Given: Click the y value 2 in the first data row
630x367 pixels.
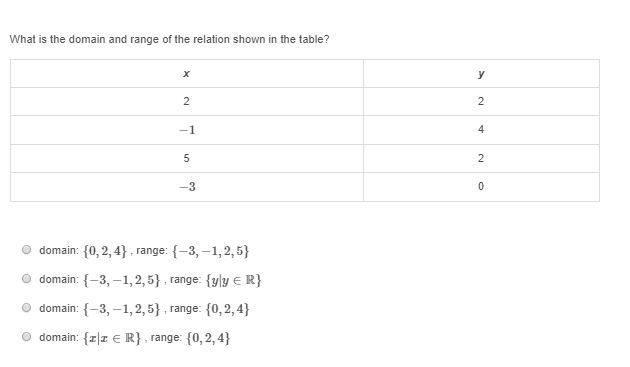Looking at the screenshot, I should [x=481, y=101].
